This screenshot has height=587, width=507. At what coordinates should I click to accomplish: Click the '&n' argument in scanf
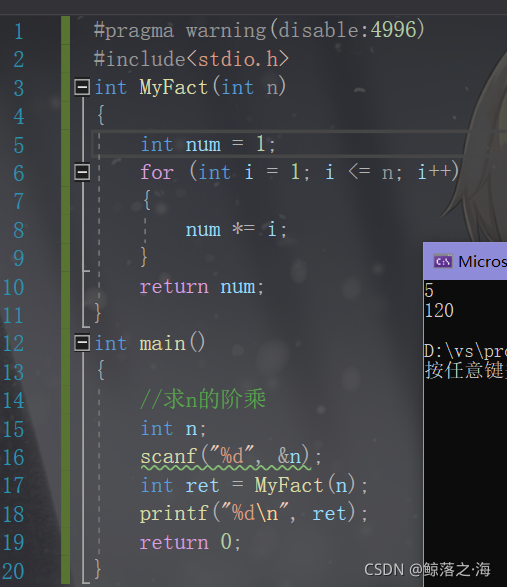[289, 457]
